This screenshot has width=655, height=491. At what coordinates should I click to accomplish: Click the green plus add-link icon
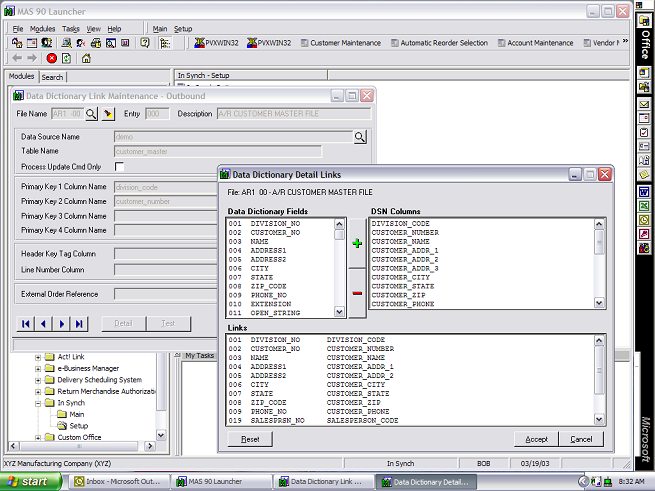click(x=357, y=243)
